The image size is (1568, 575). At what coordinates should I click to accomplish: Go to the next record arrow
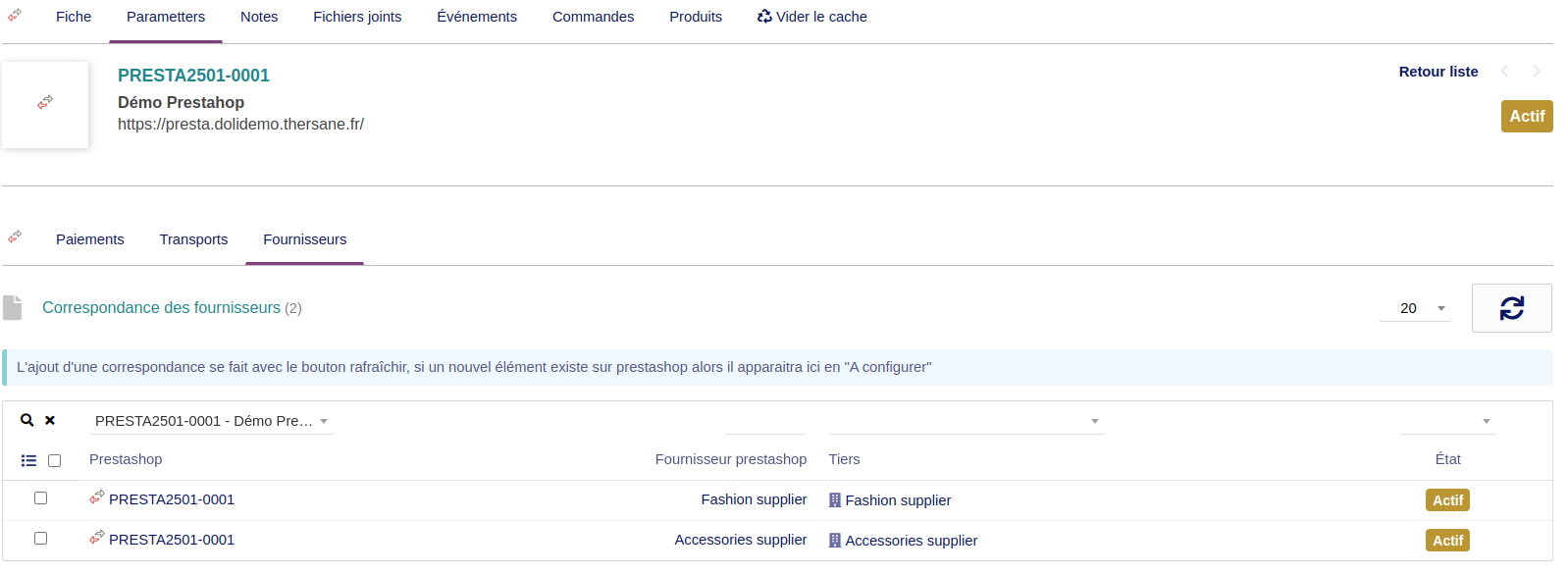(x=1537, y=72)
